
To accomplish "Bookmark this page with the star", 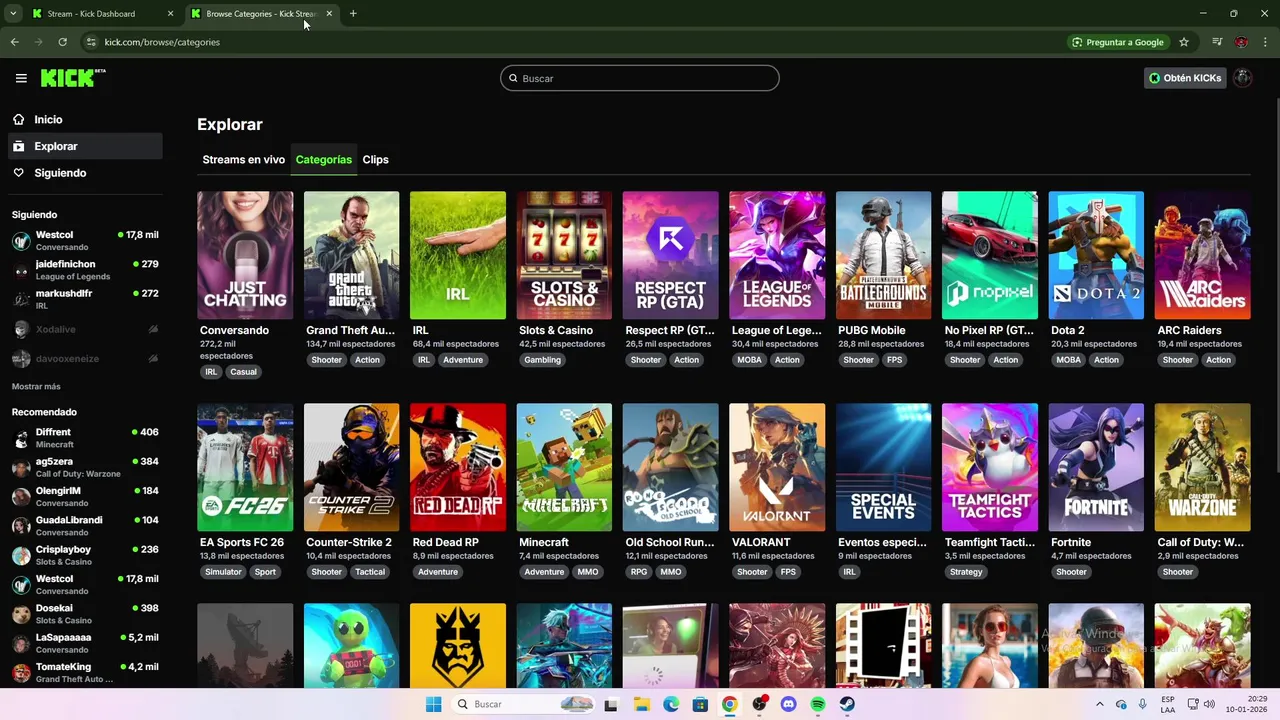I will point(1184,42).
